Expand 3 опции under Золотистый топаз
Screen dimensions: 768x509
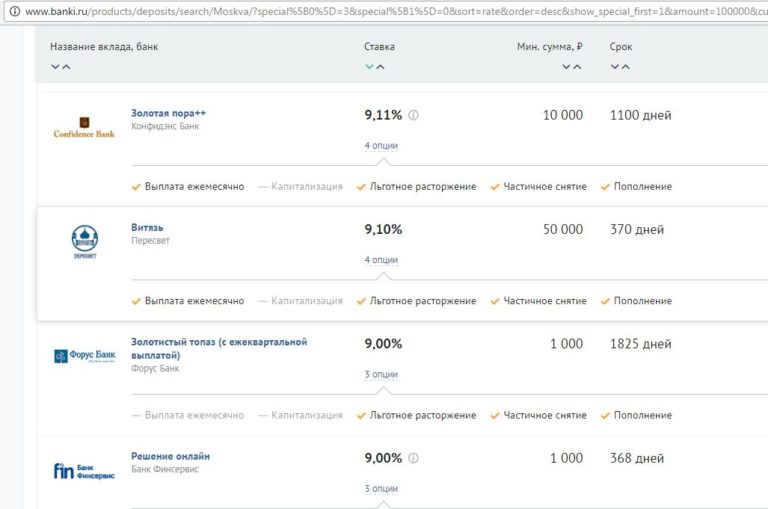381,375
